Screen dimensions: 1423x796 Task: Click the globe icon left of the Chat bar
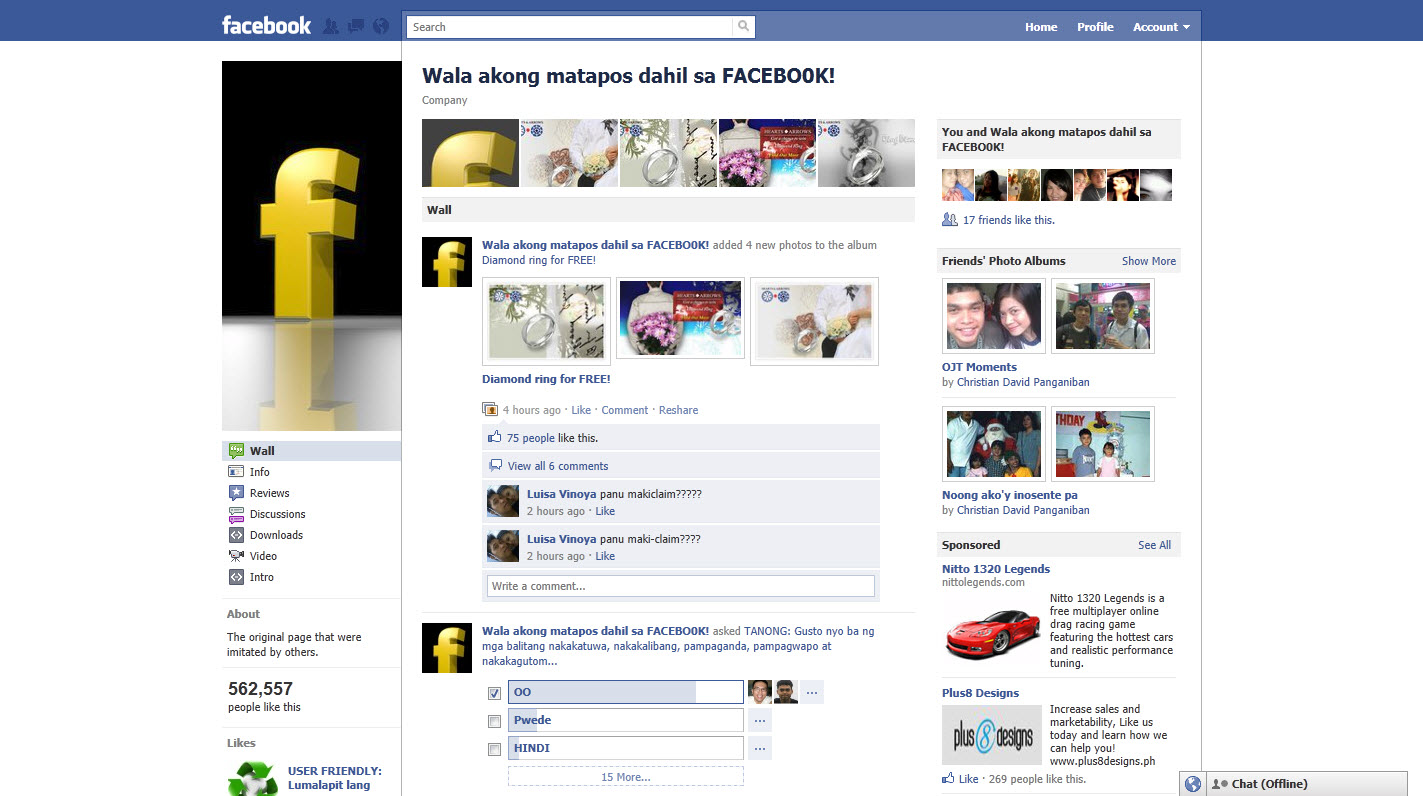(x=1193, y=784)
